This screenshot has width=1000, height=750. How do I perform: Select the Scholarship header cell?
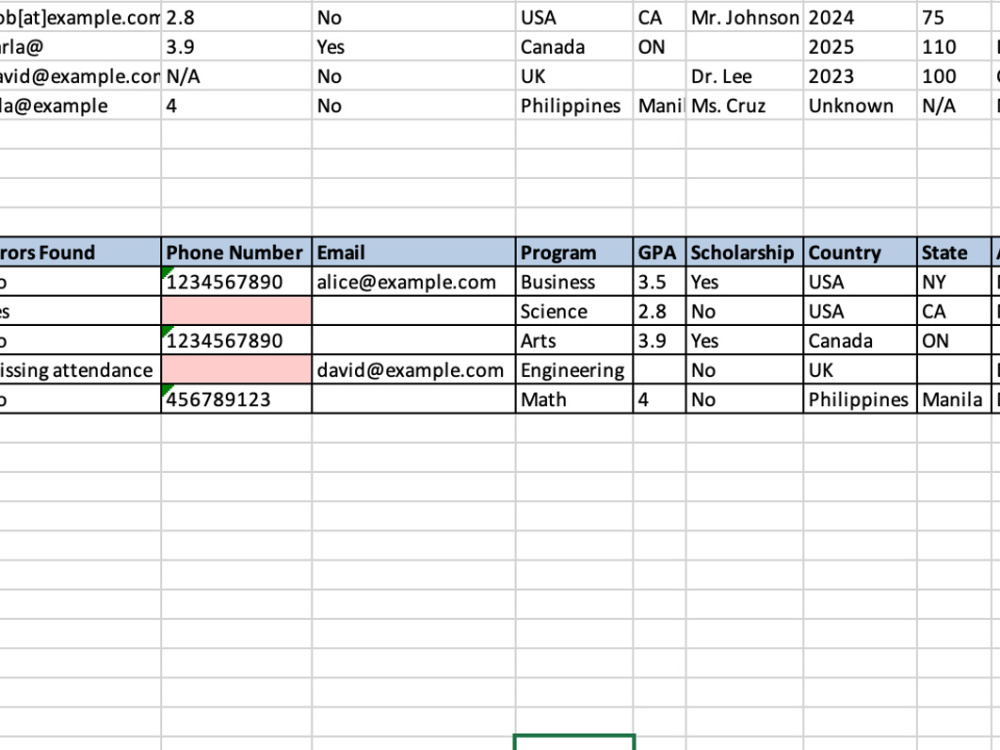click(x=744, y=252)
